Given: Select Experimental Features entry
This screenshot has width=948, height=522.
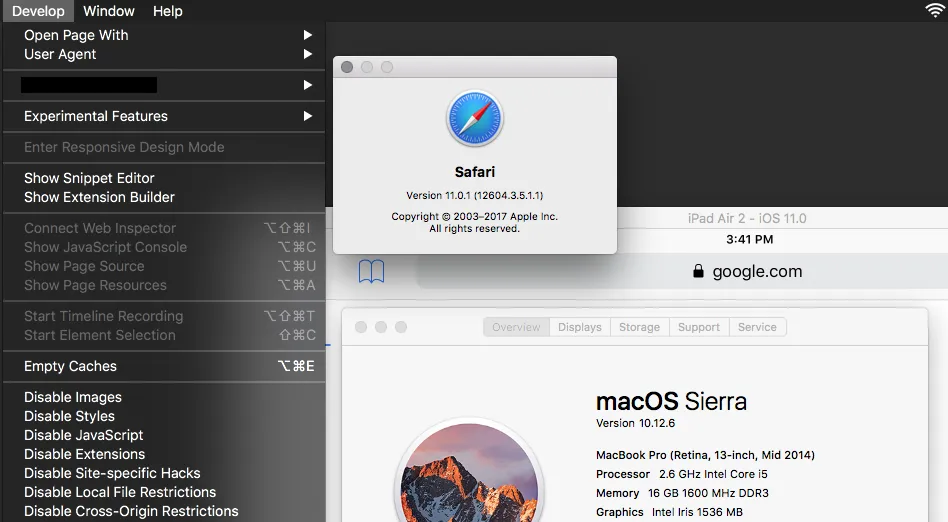Looking at the screenshot, I should pos(164,116).
